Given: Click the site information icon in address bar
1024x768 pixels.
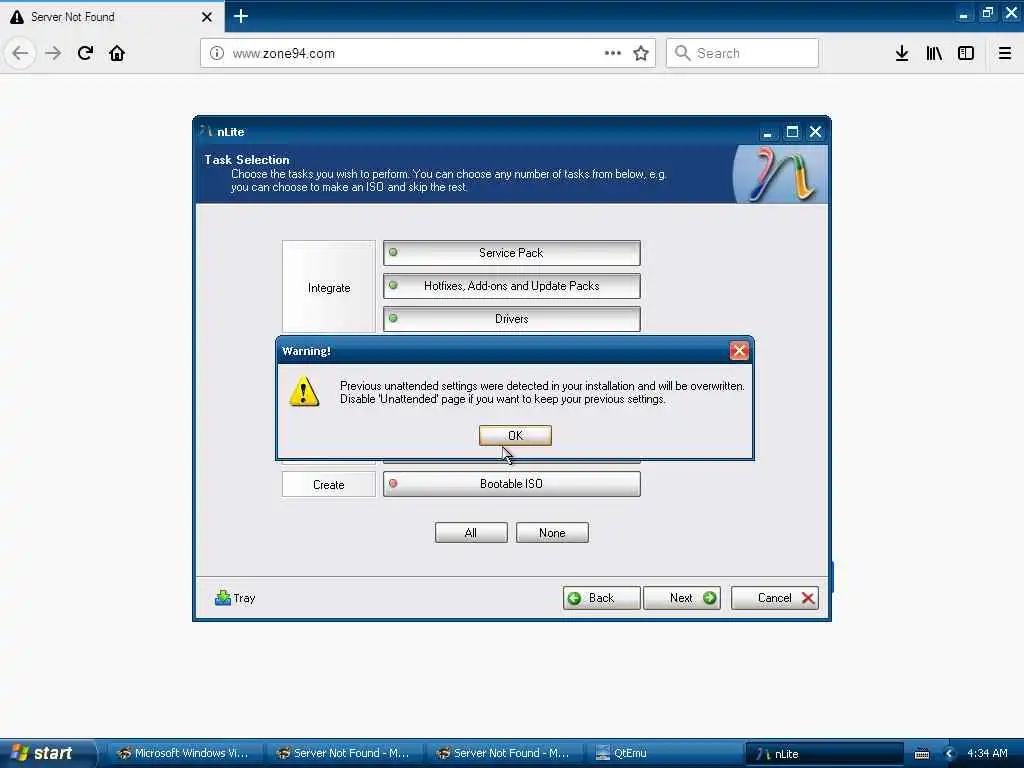Looking at the screenshot, I should (x=217, y=53).
